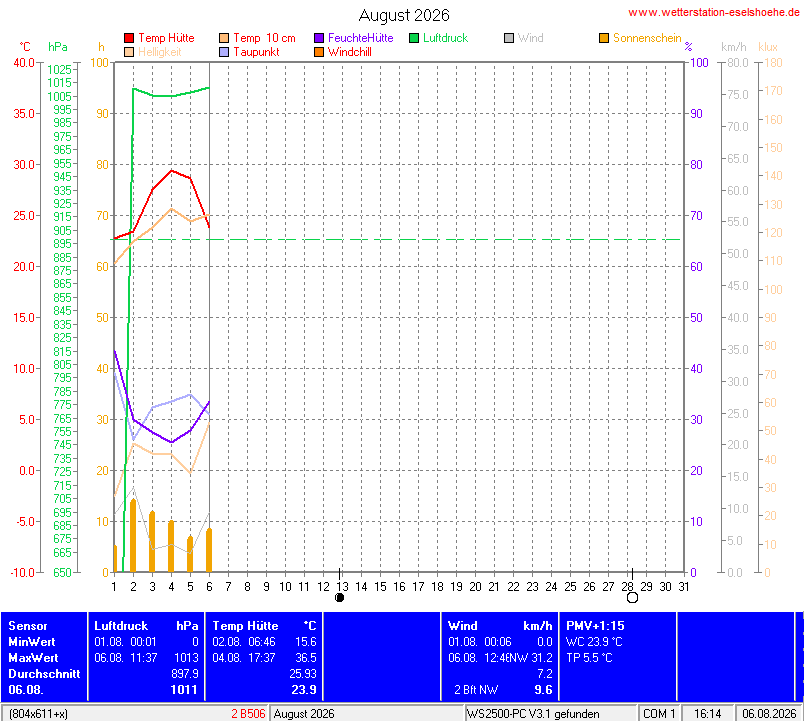Click the Sonnenschein legend label
The image size is (804, 721).
pyautogui.click(x=647, y=38)
